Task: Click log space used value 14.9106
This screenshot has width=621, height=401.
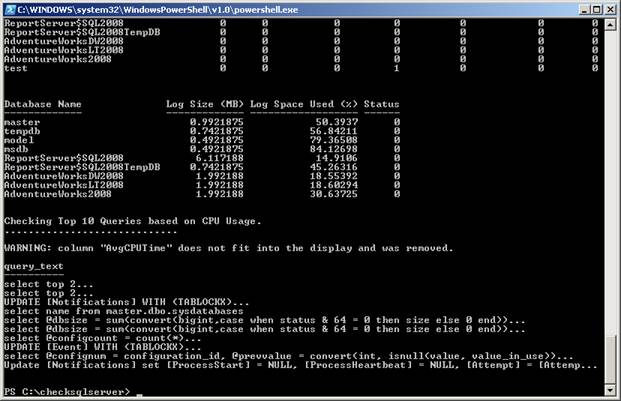Action: [x=337, y=158]
